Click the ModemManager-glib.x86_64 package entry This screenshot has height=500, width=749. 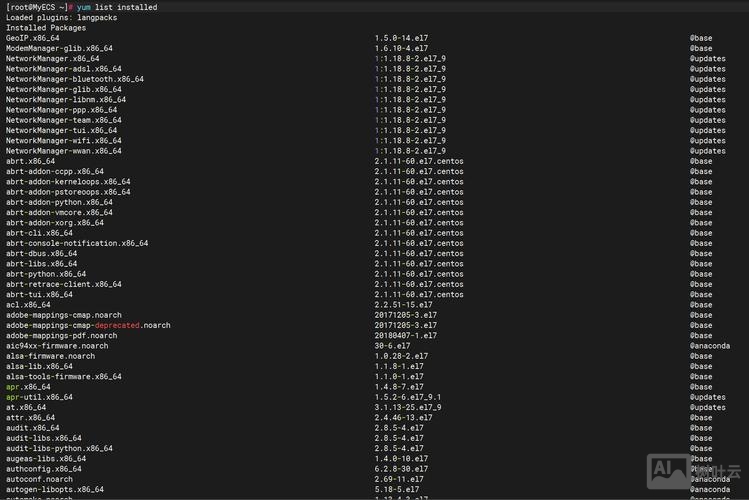pos(59,48)
